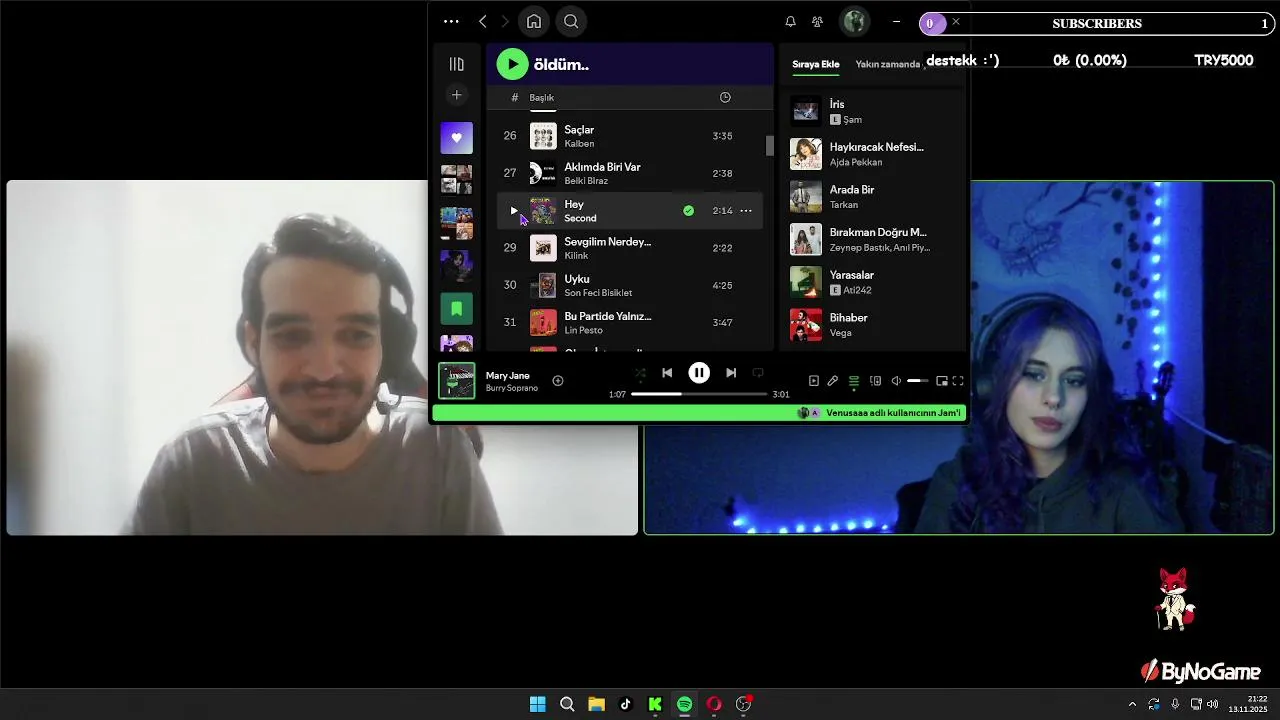Viewport: 1280px width, 720px height.
Task: Adjust the Spotify volume slider
Action: [918, 381]
